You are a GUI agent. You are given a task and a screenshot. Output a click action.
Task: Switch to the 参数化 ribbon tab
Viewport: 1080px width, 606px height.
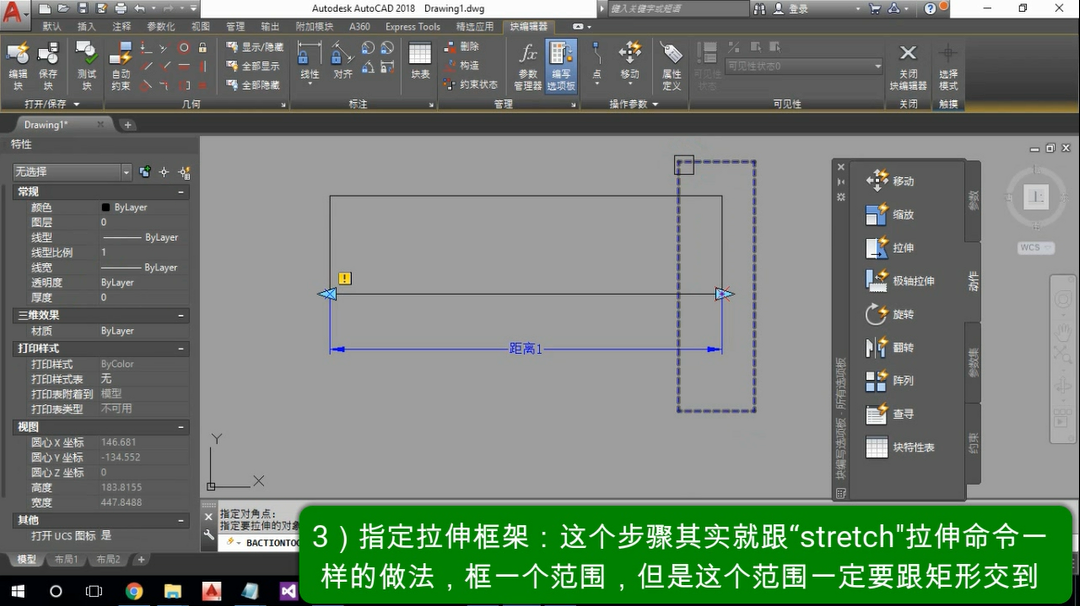(161, 27)
